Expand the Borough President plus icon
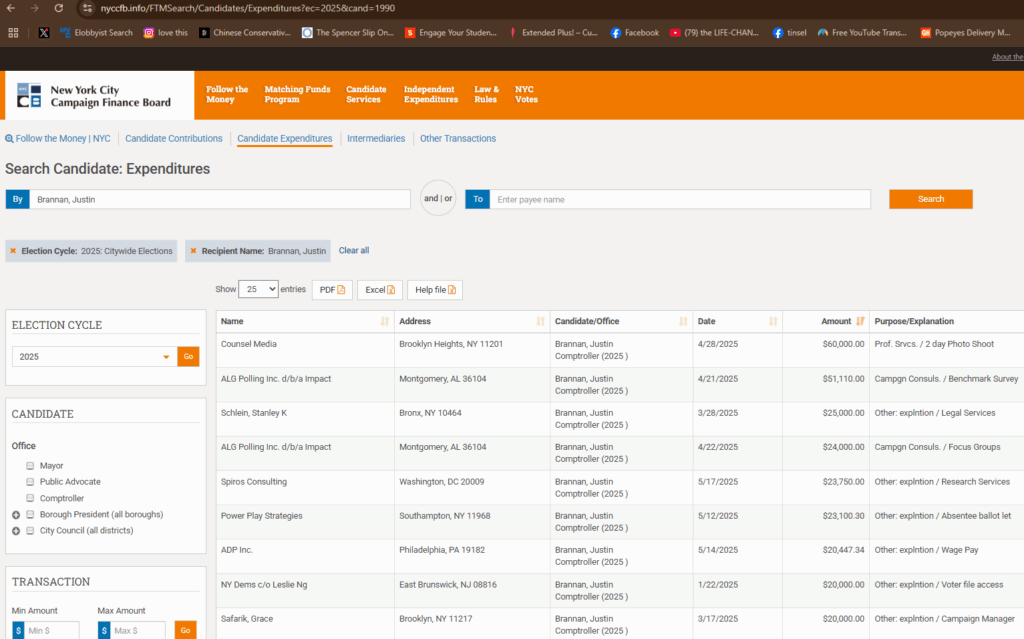 click(x=16, y=515)
